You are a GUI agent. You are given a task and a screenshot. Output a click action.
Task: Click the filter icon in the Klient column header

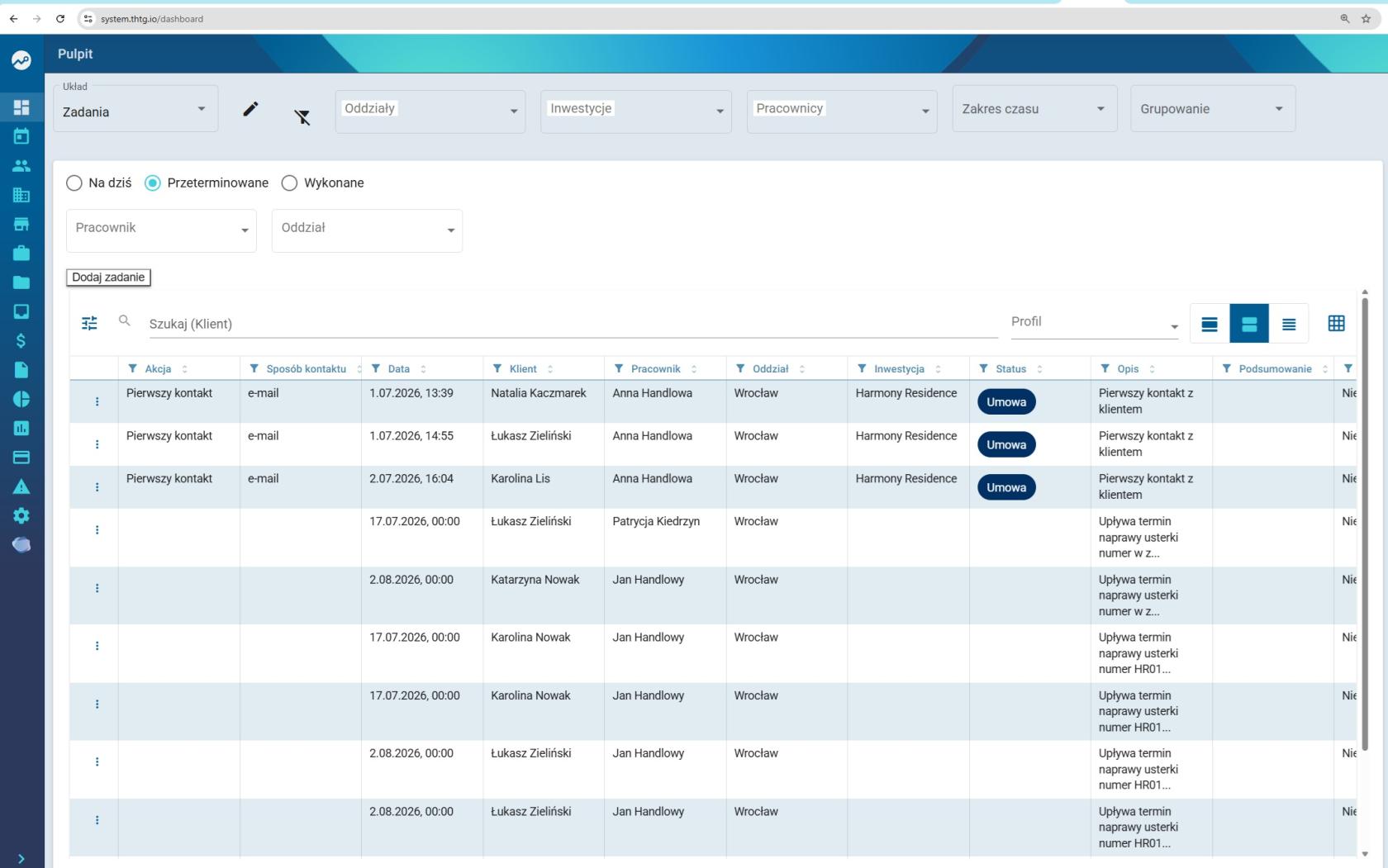coord(497,368)
